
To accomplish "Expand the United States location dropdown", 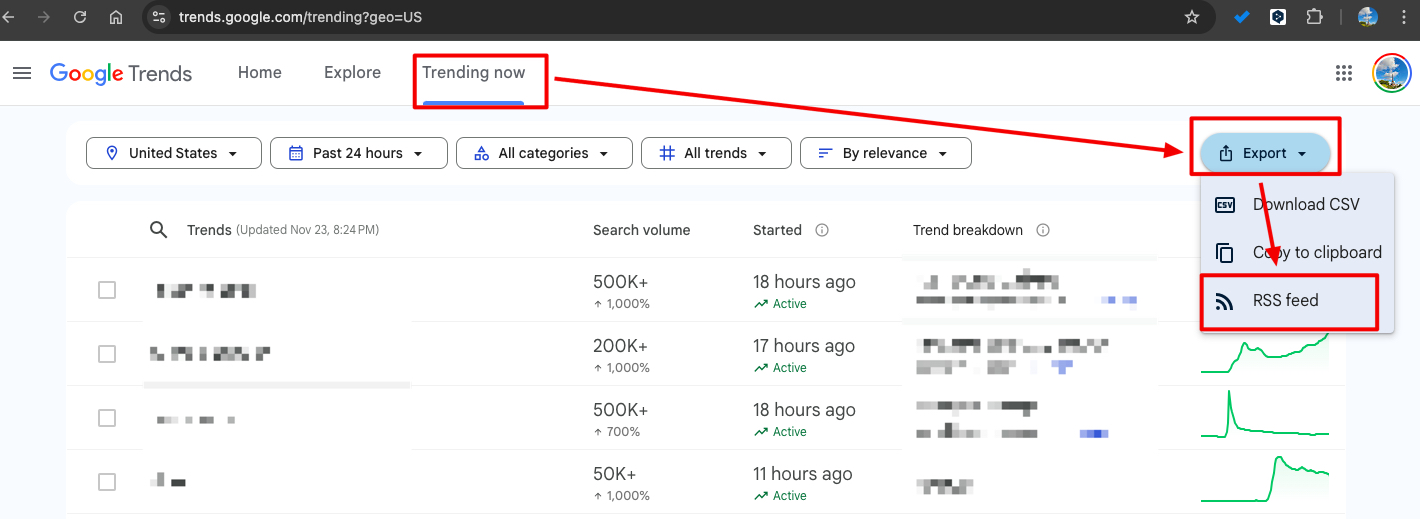I will [x=173, y=153].
